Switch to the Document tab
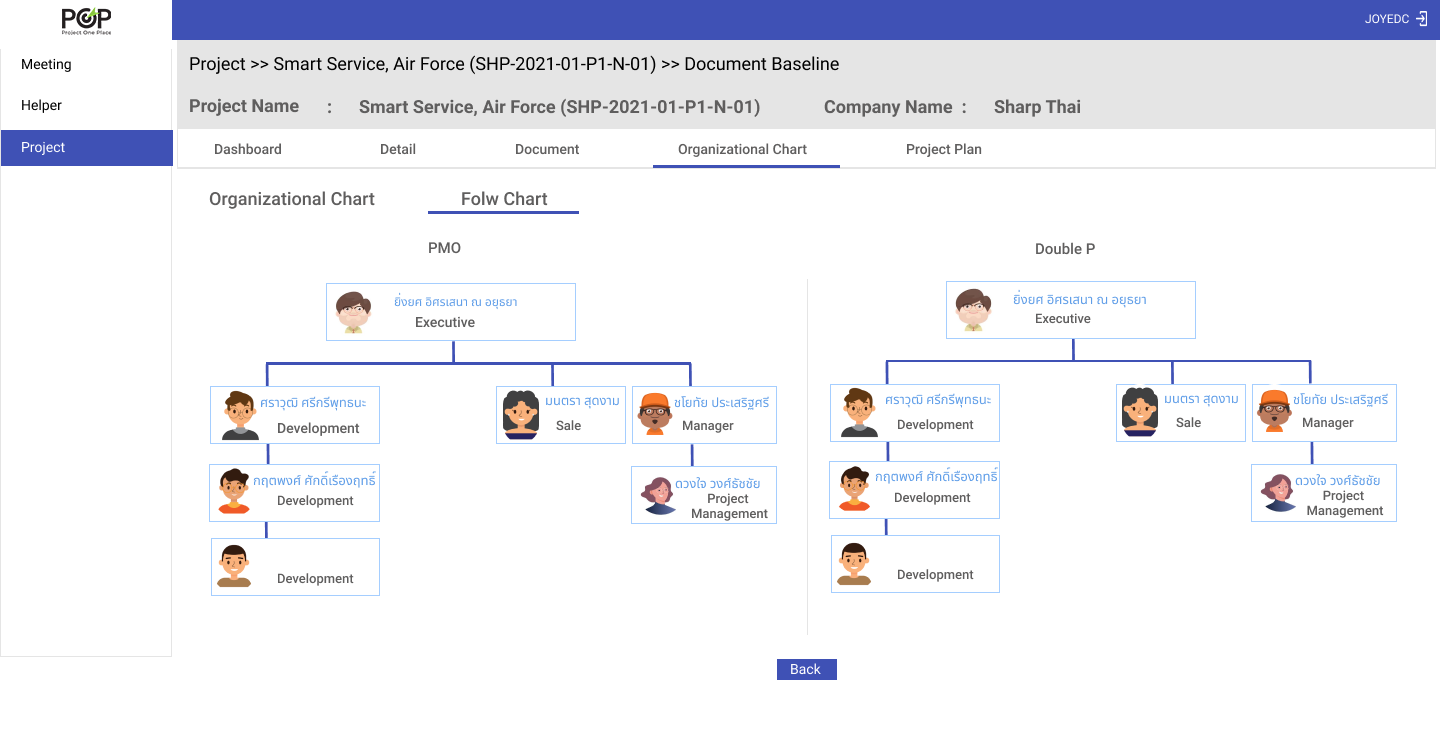 pos(547,149)
